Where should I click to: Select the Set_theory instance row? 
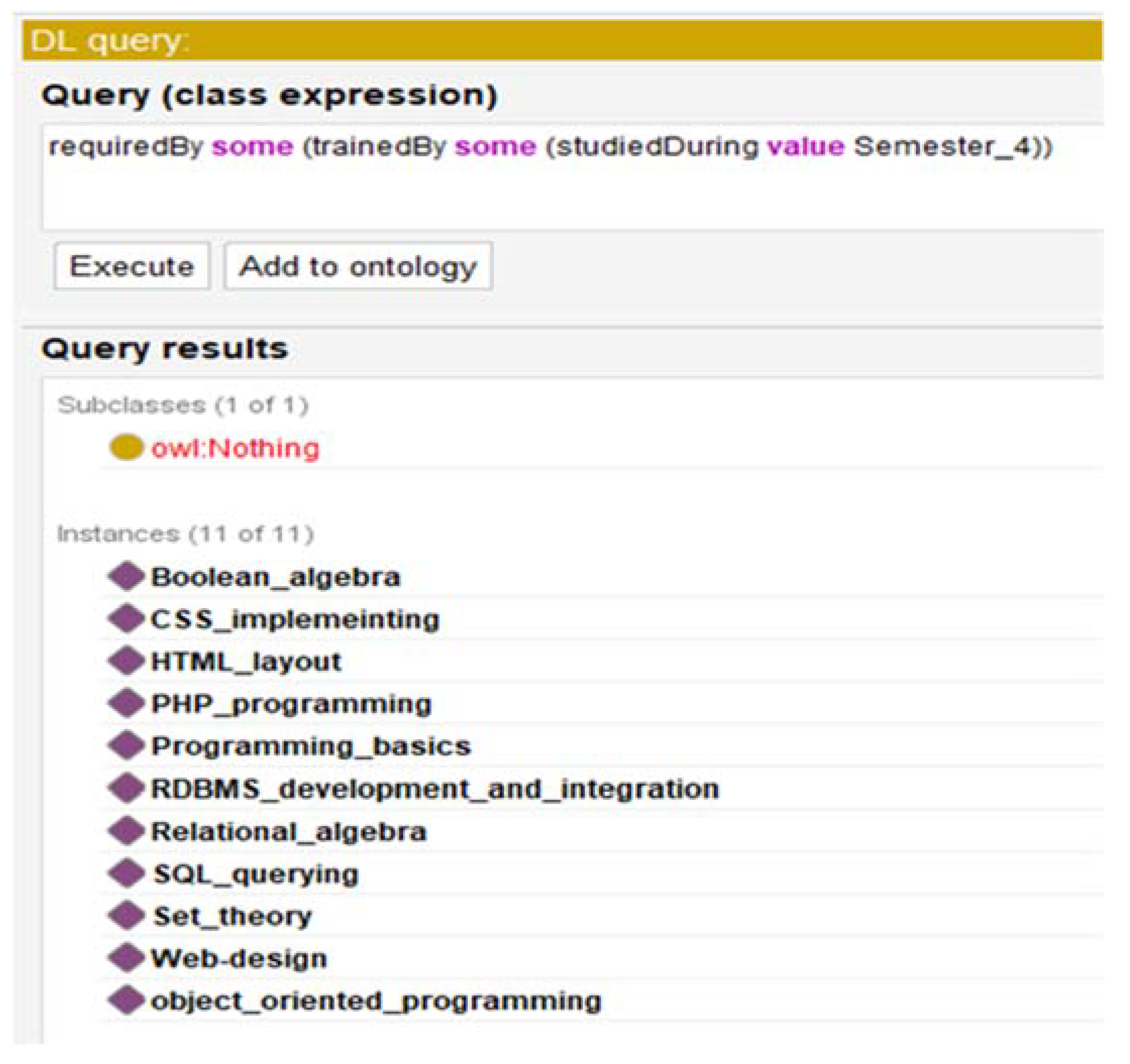click(233, 916)
